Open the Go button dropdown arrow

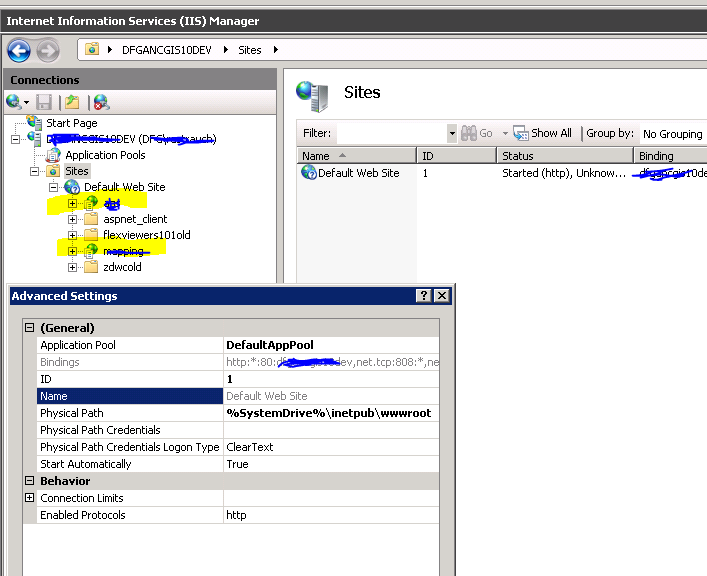pyautogui.click(x=505, y=134)
